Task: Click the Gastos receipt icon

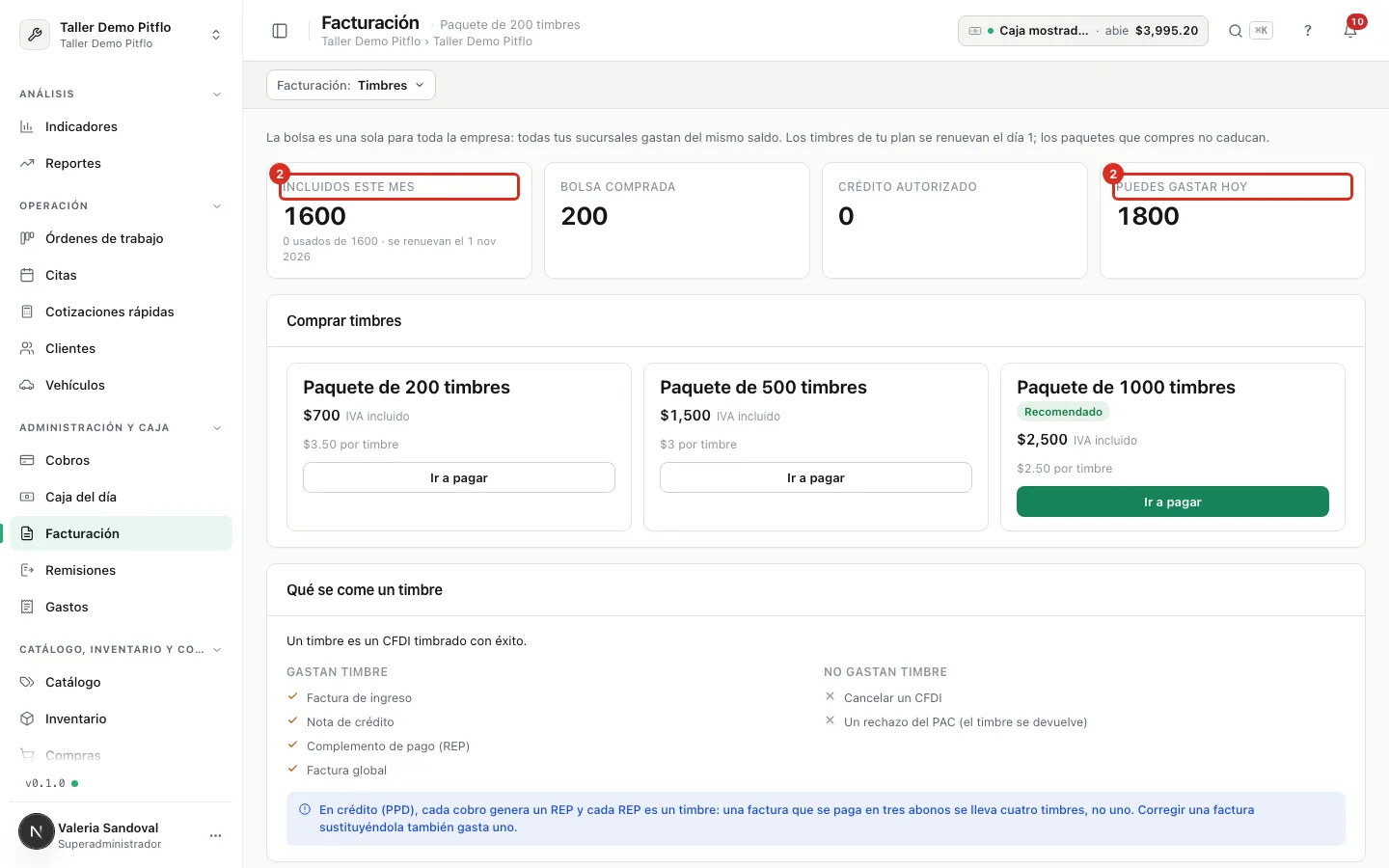Action: click(27, 607)
